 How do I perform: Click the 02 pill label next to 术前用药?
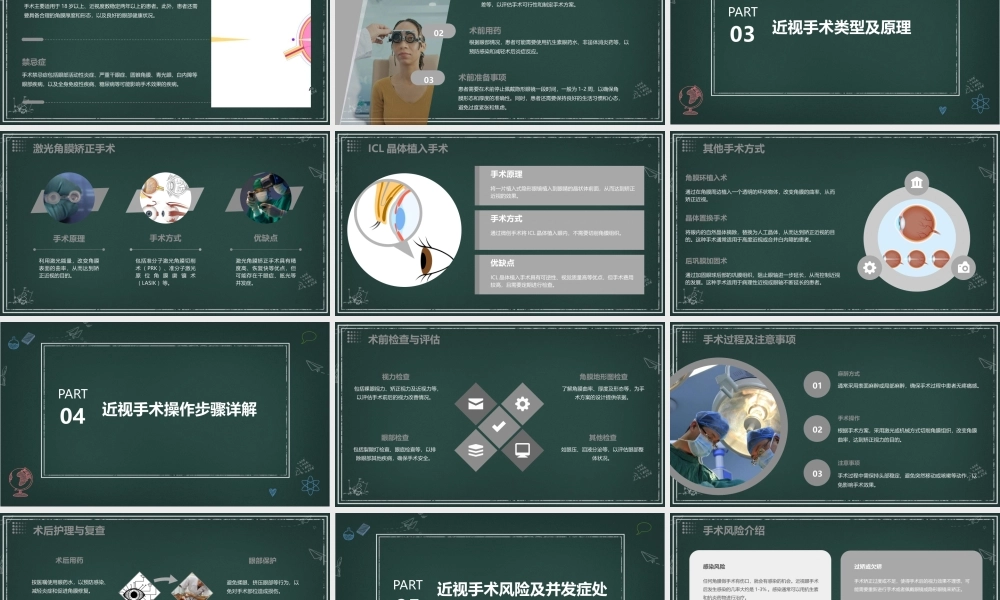(438, 33)
